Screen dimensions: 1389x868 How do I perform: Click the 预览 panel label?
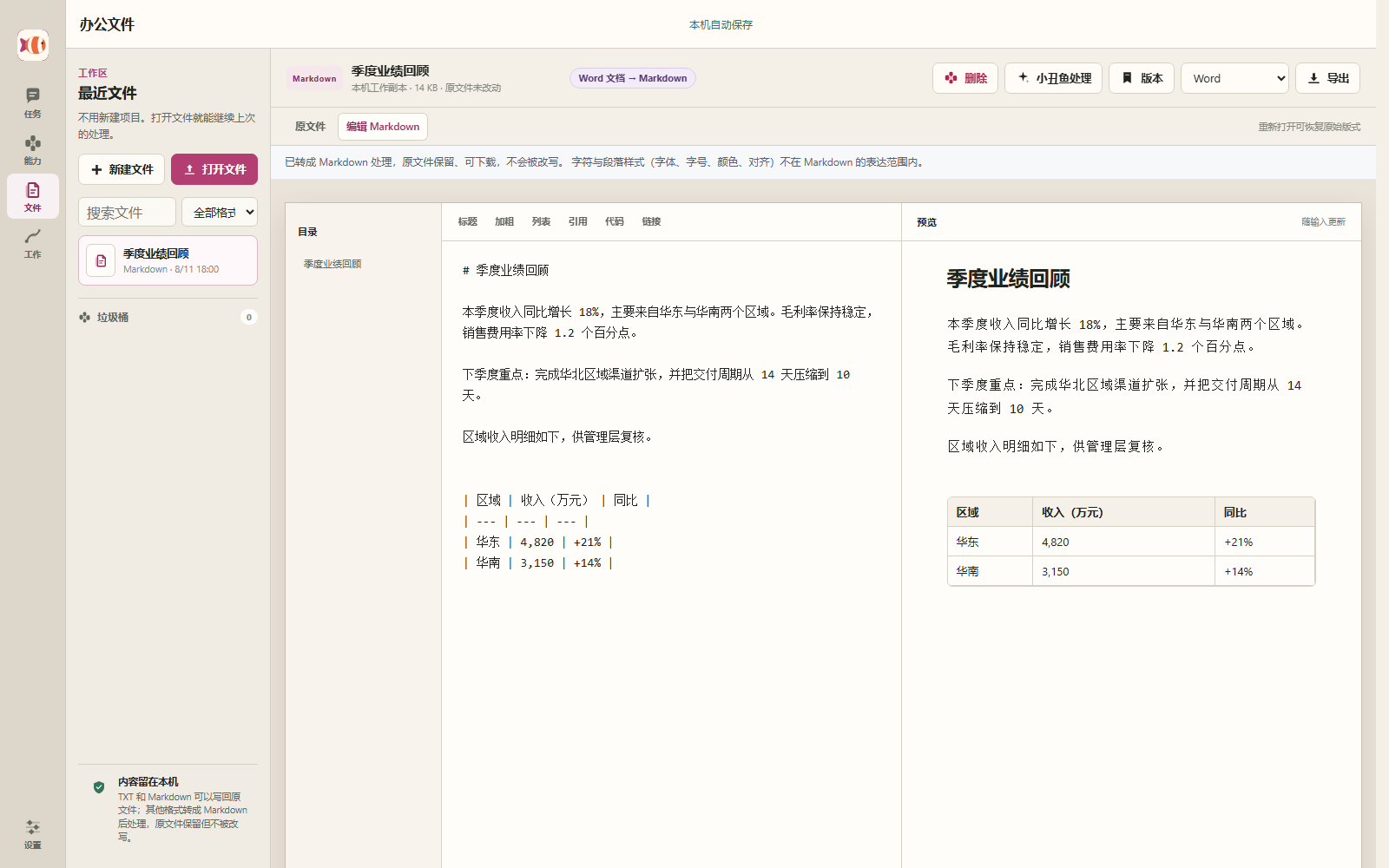[x=927, y=222]
